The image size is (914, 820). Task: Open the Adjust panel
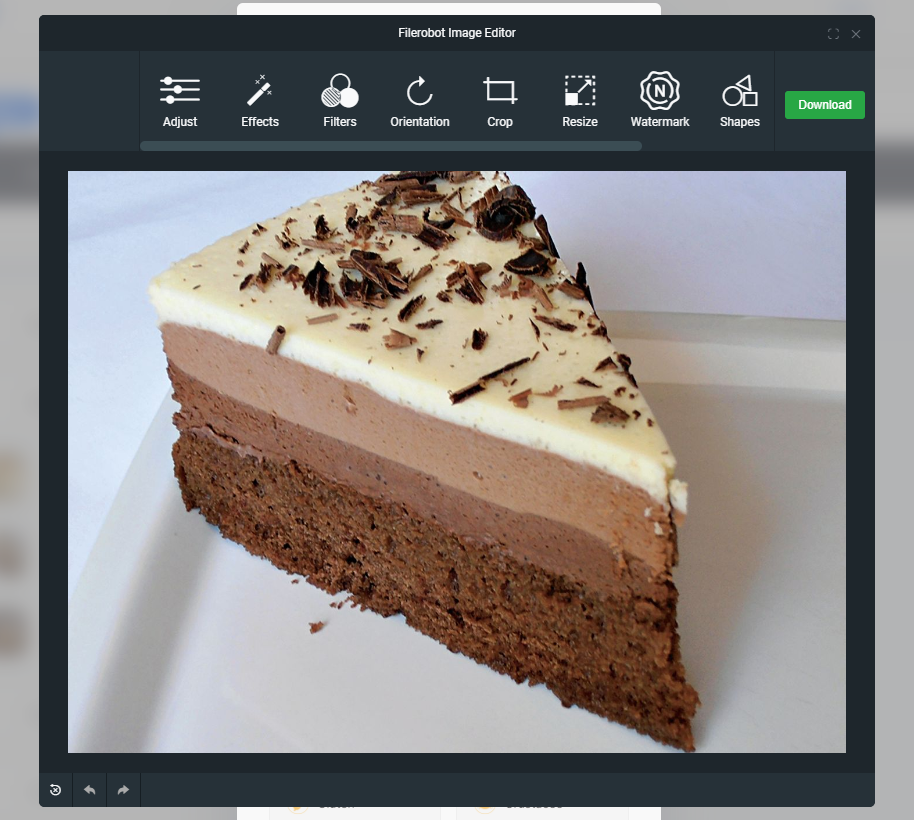(x=180, y=100)
